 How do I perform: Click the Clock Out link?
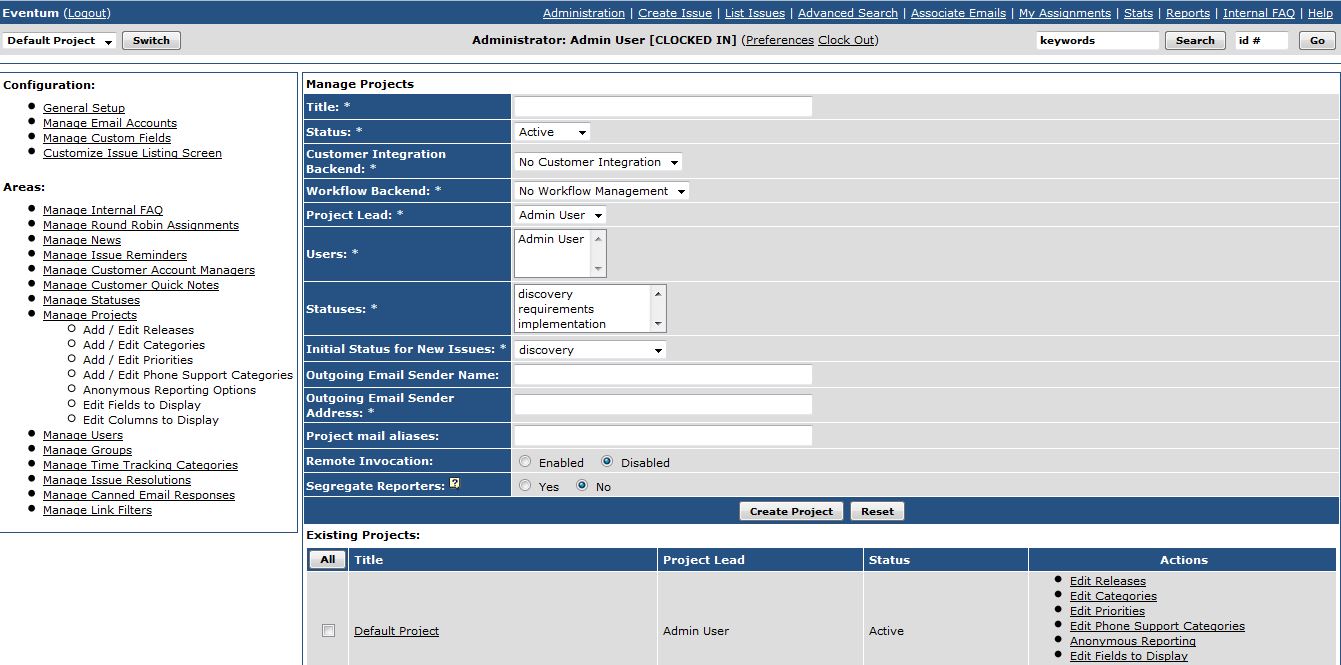(846, 40)
